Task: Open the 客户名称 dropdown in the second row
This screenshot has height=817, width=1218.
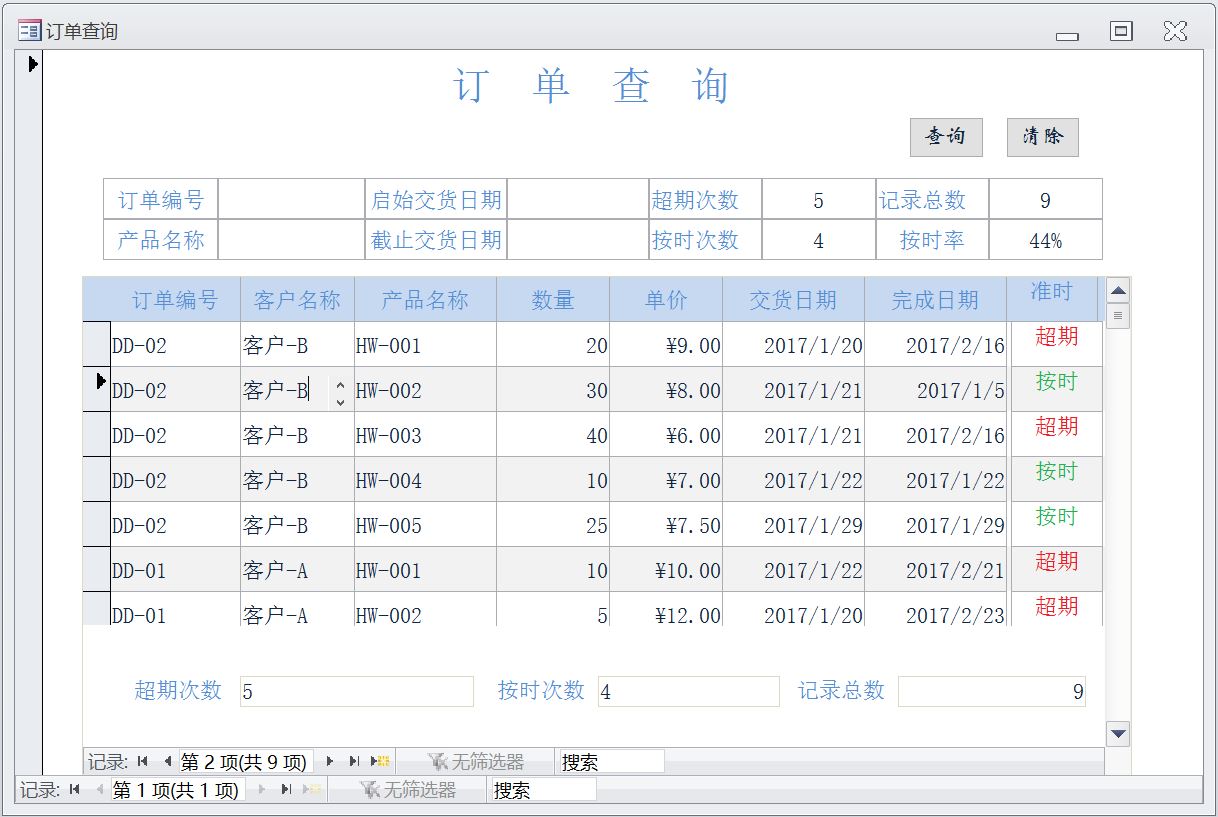Action: [x=340, y=391]
